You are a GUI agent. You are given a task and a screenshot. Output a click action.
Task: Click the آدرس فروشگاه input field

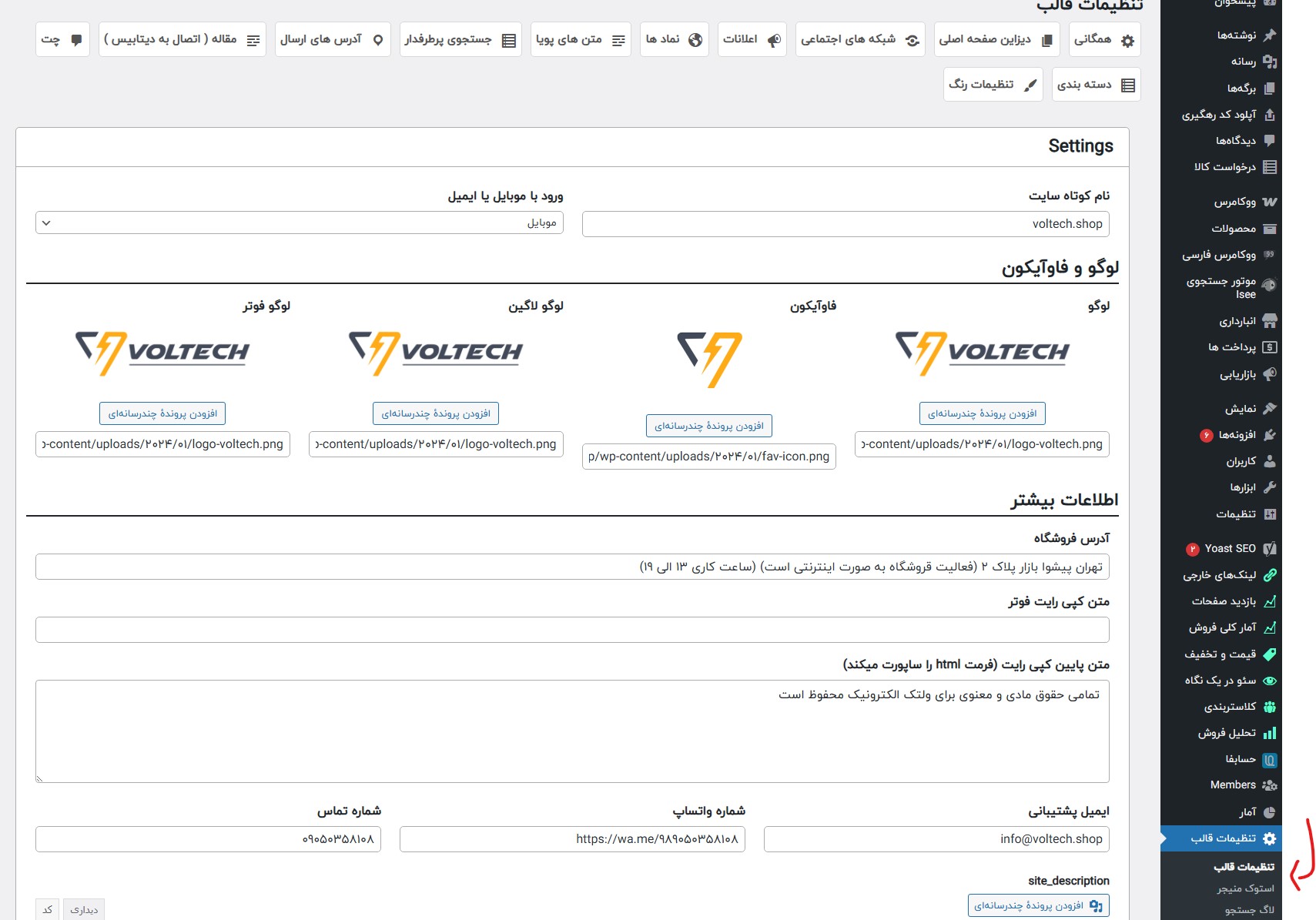572,567
